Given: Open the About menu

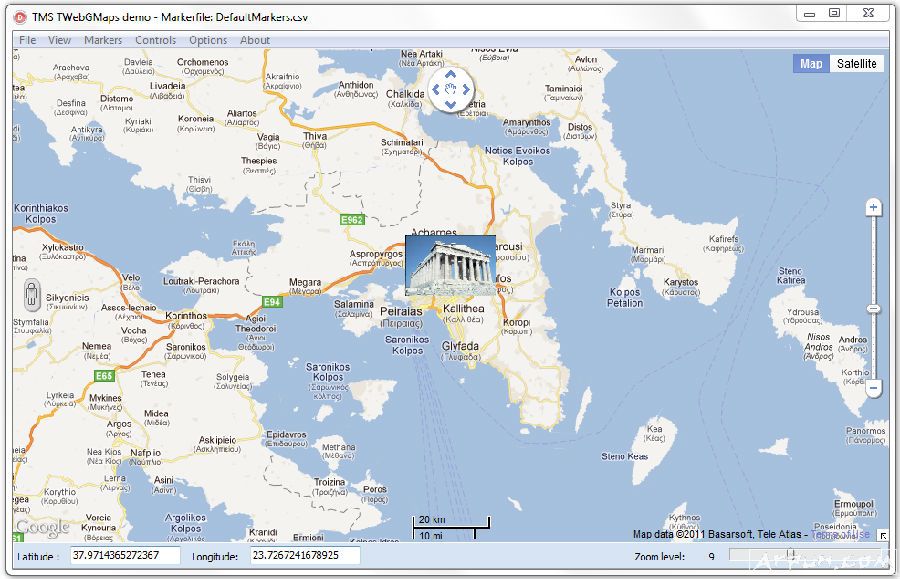Looking at the screenshot, I should [x=255, y=40].
